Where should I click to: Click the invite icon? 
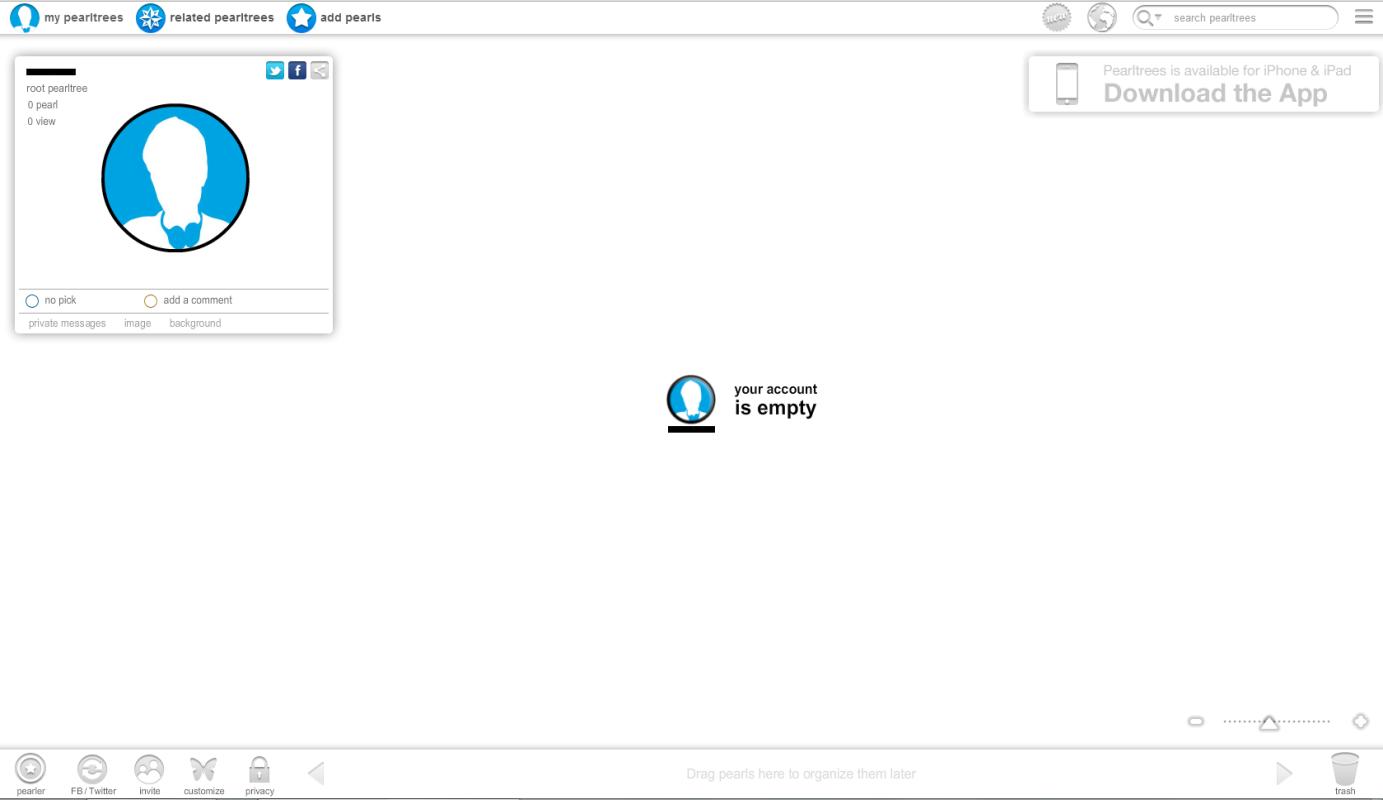(149, 774)
